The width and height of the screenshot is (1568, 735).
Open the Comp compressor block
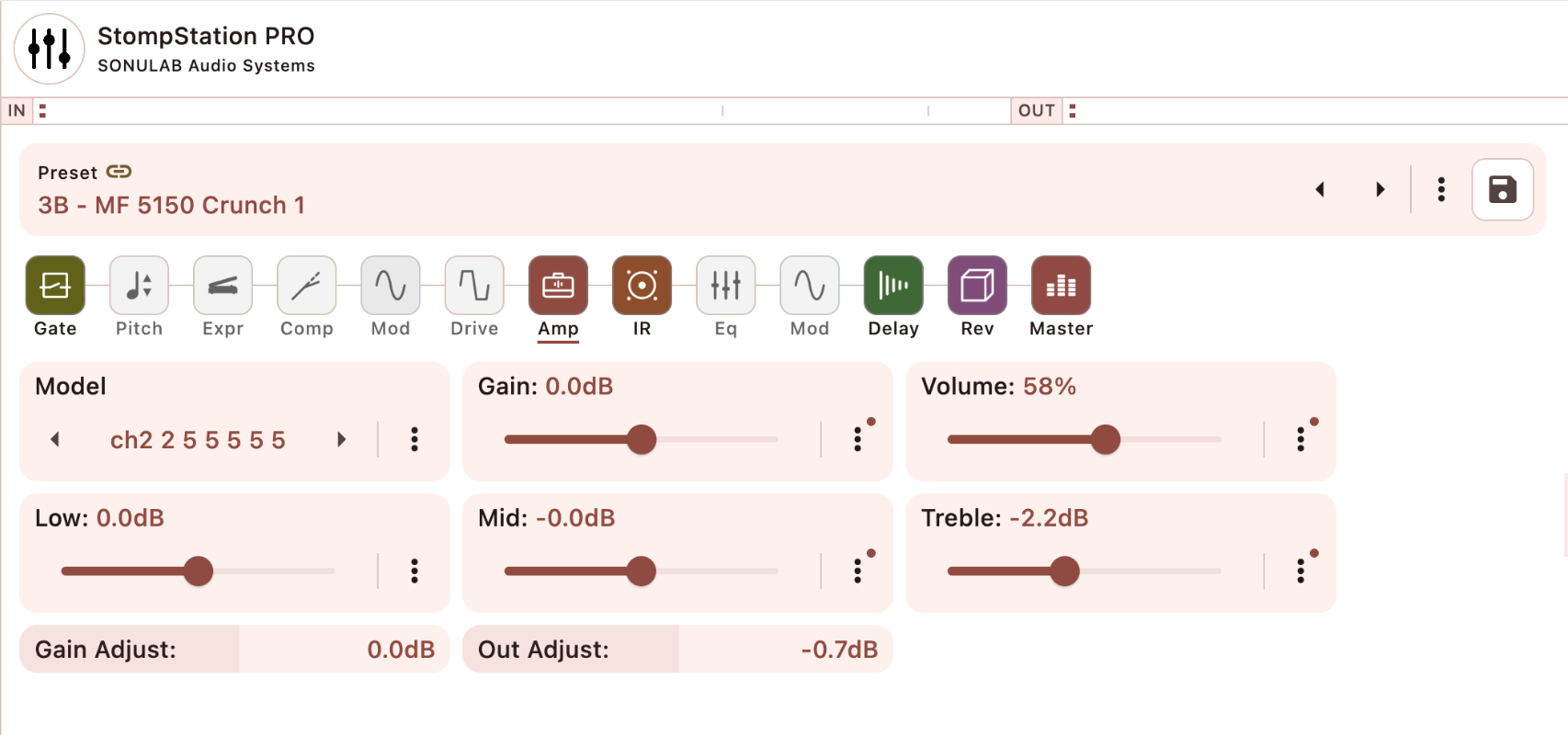click(306, 286)
